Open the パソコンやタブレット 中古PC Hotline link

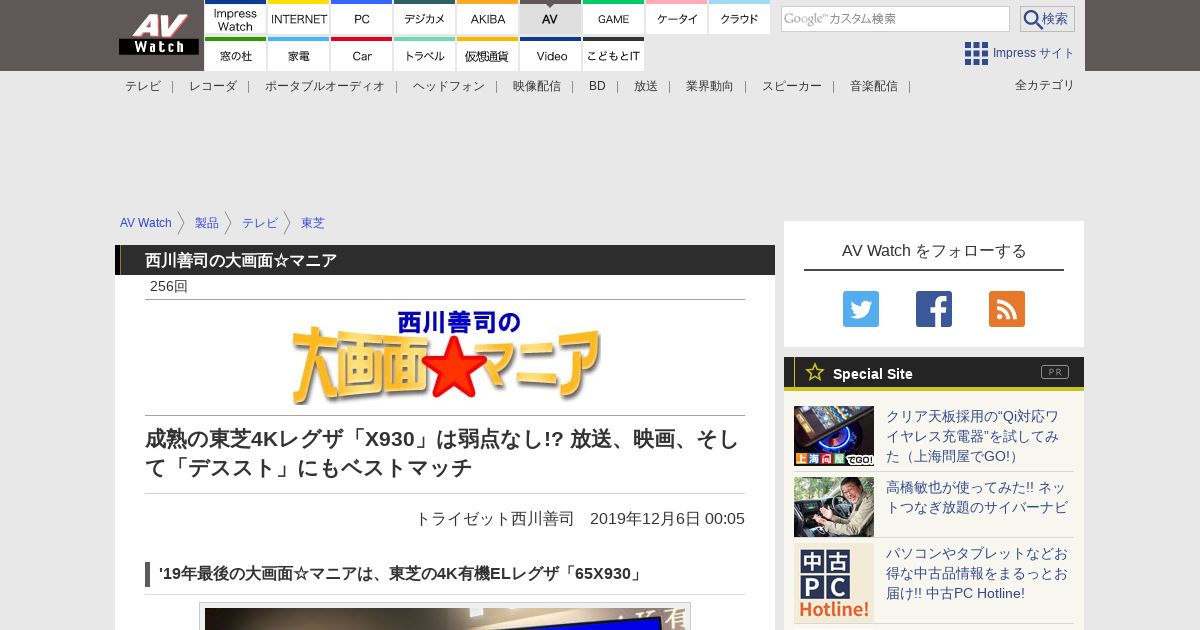click(x=977, y=573)
